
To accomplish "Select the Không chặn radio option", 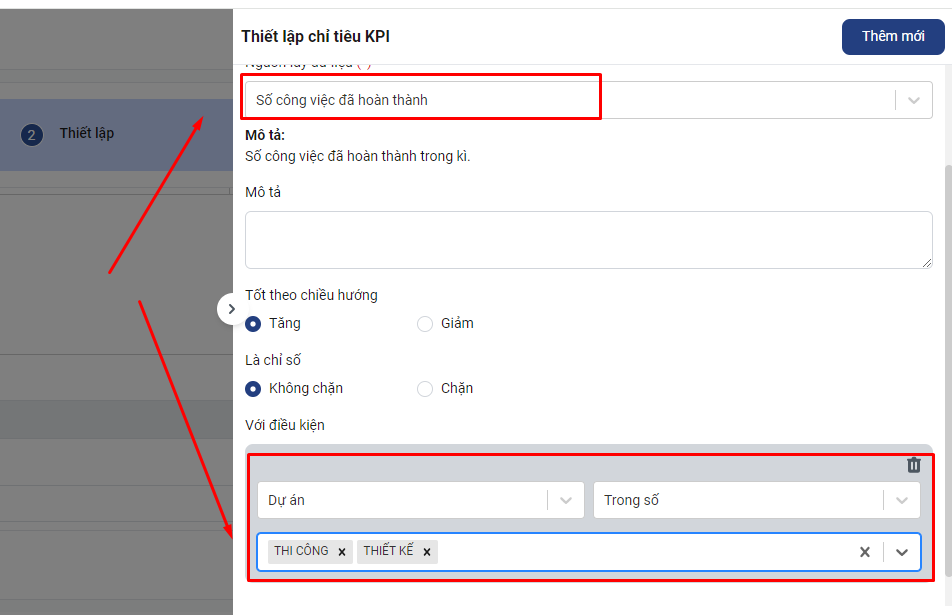I will 254,389.
